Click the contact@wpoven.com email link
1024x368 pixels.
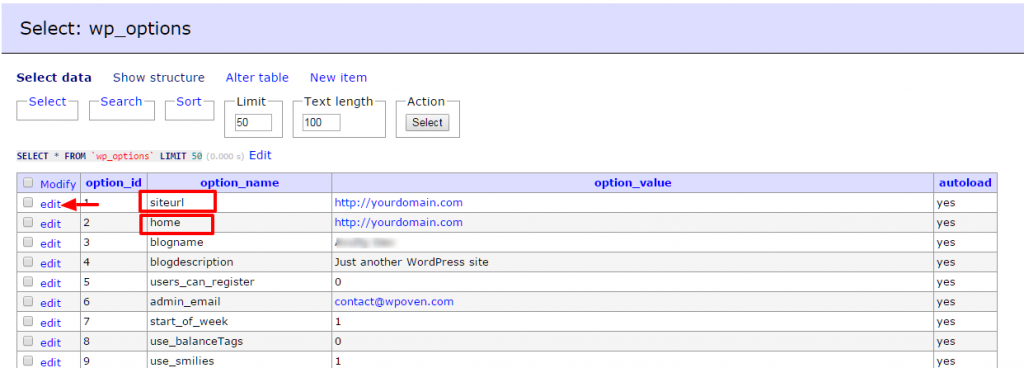394,301
